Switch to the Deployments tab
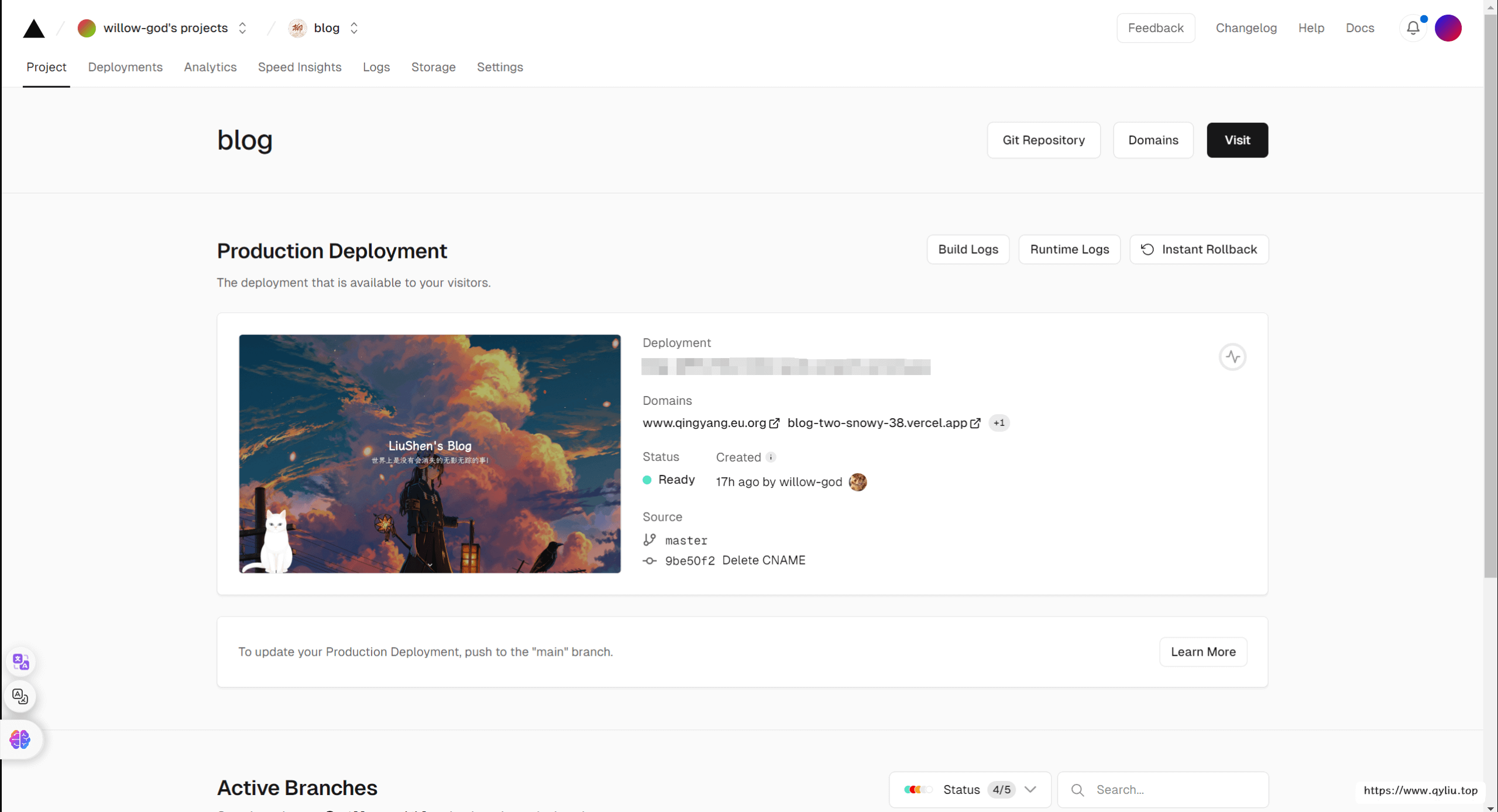This screenshot has width=1498, height=812. 125,67
